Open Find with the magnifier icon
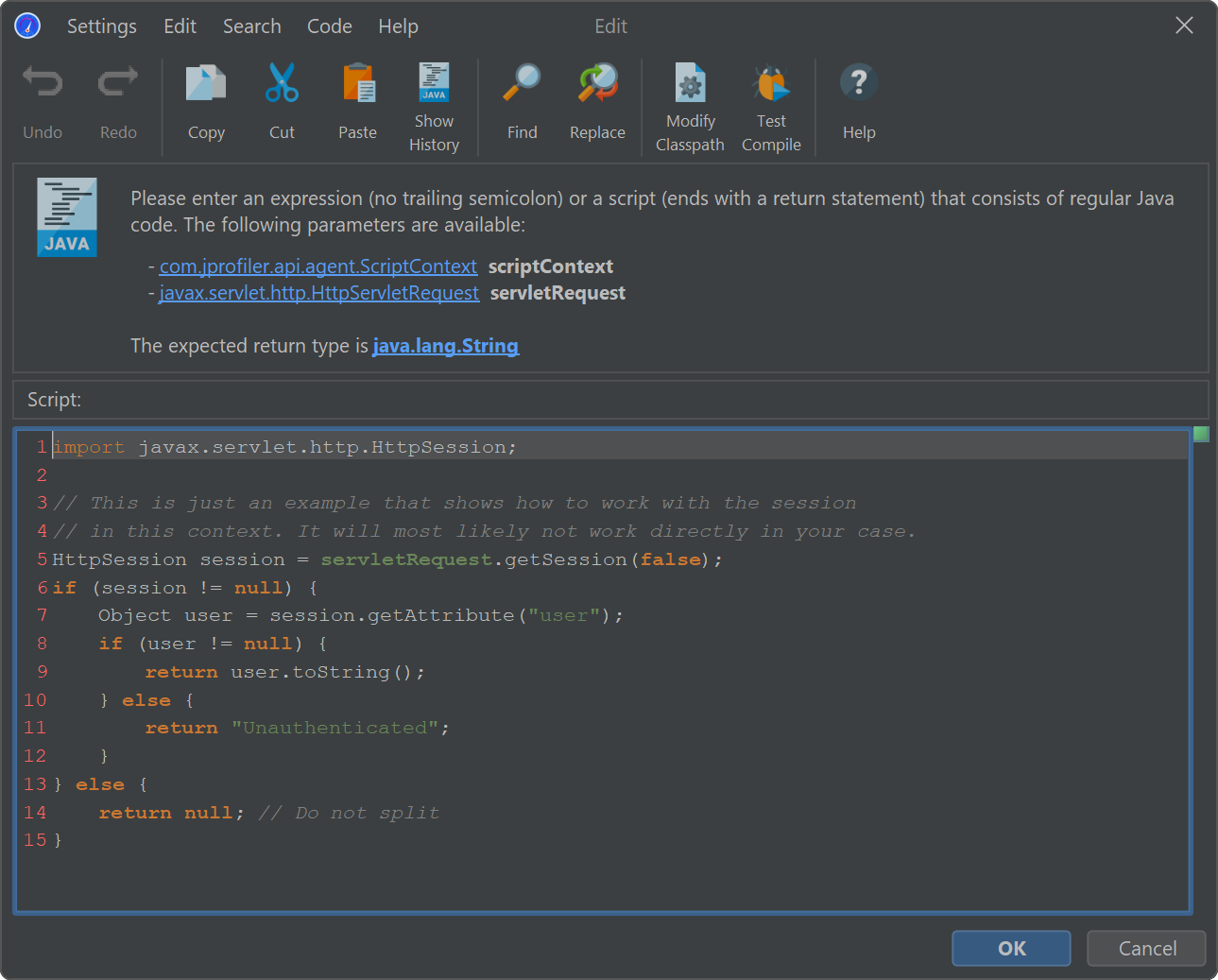 (x=522, y=83)
